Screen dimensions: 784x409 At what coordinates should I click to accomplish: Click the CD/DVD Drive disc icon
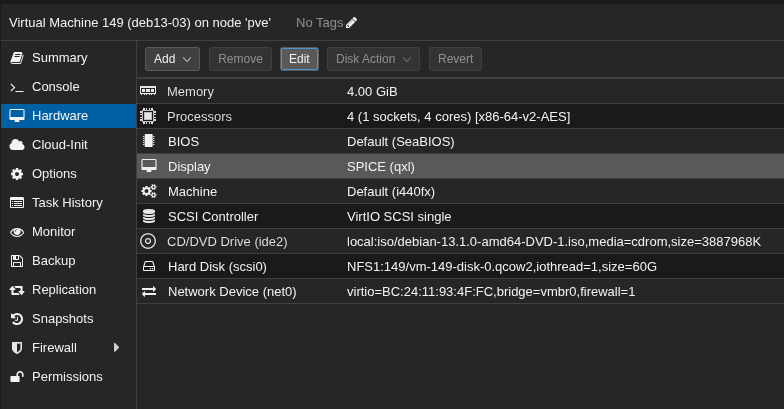tap(149, 241)
